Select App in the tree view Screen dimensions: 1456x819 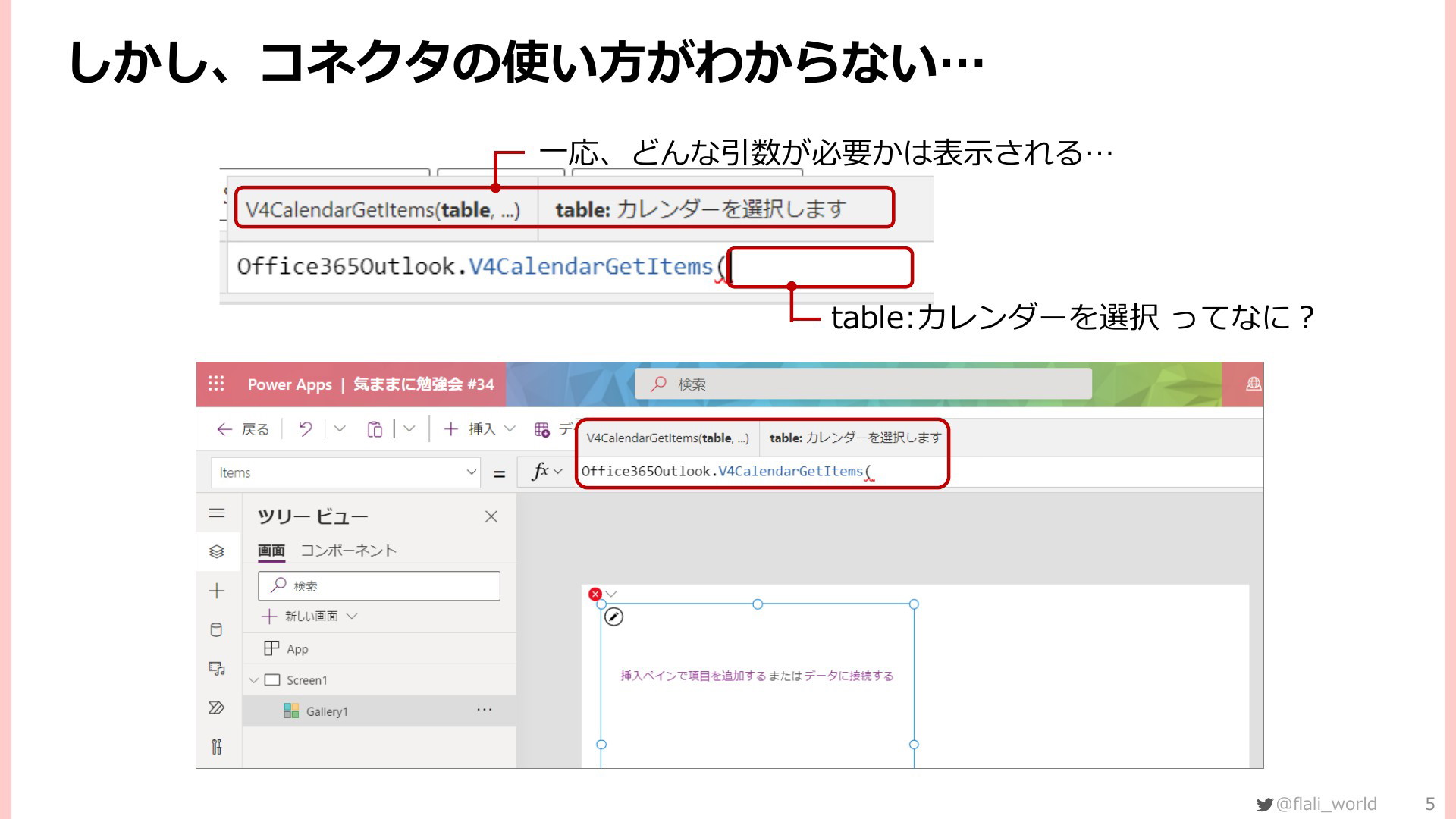379,648
